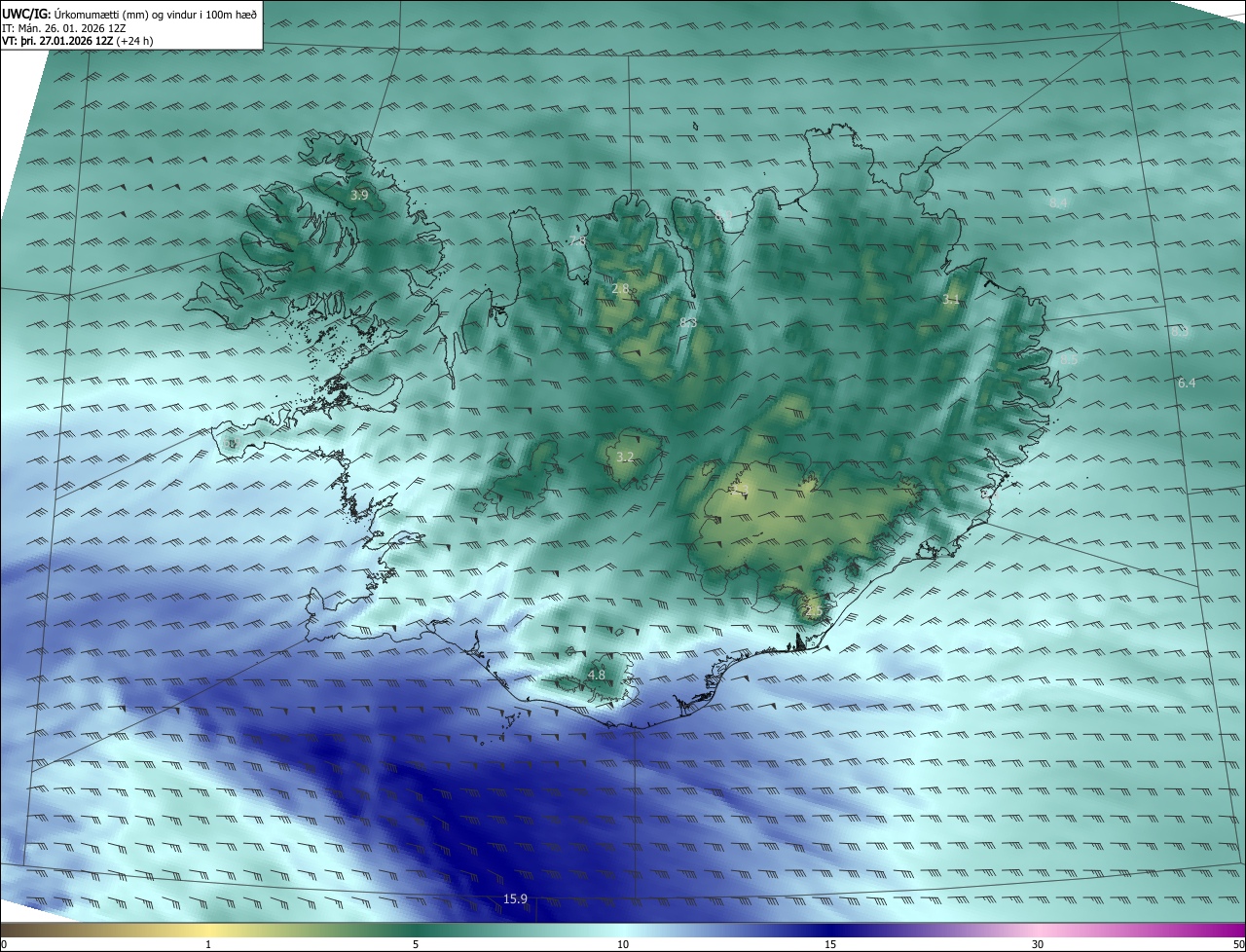Viewport: 1246px width, 952px height.
Task: Click the '15' label on the color scale
Action: (830, 944)
